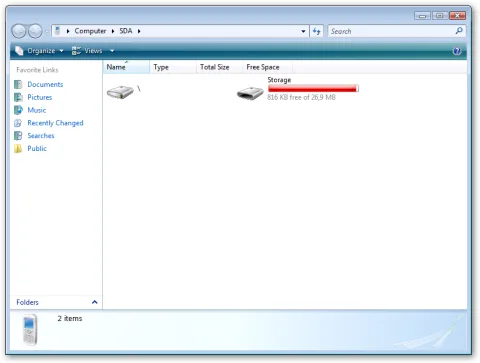Open the Views dropdown arrow
Screen dimensions: 480x363
pyautogui.click(x=112, y=51)
